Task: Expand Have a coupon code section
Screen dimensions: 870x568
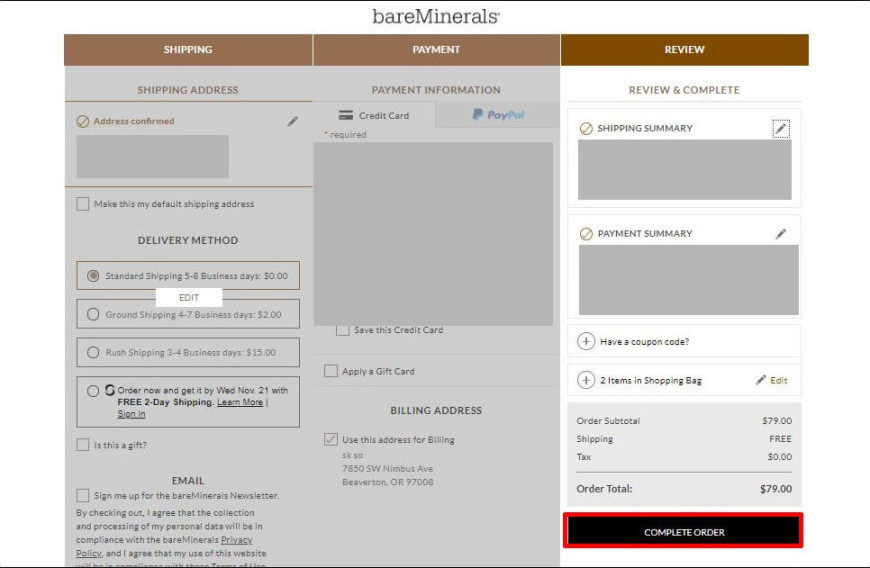Action: (586, 341)
